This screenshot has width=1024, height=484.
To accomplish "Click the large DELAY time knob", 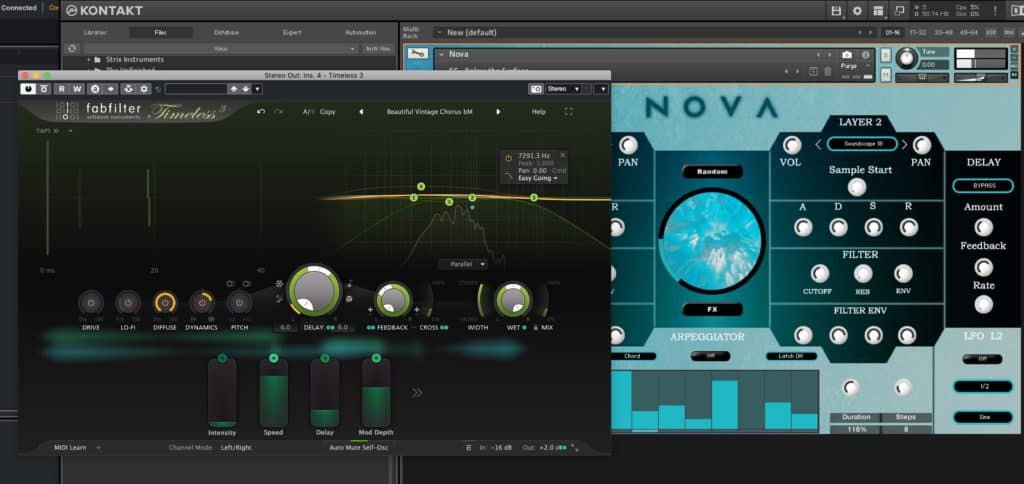I will (x=314, y=290).
